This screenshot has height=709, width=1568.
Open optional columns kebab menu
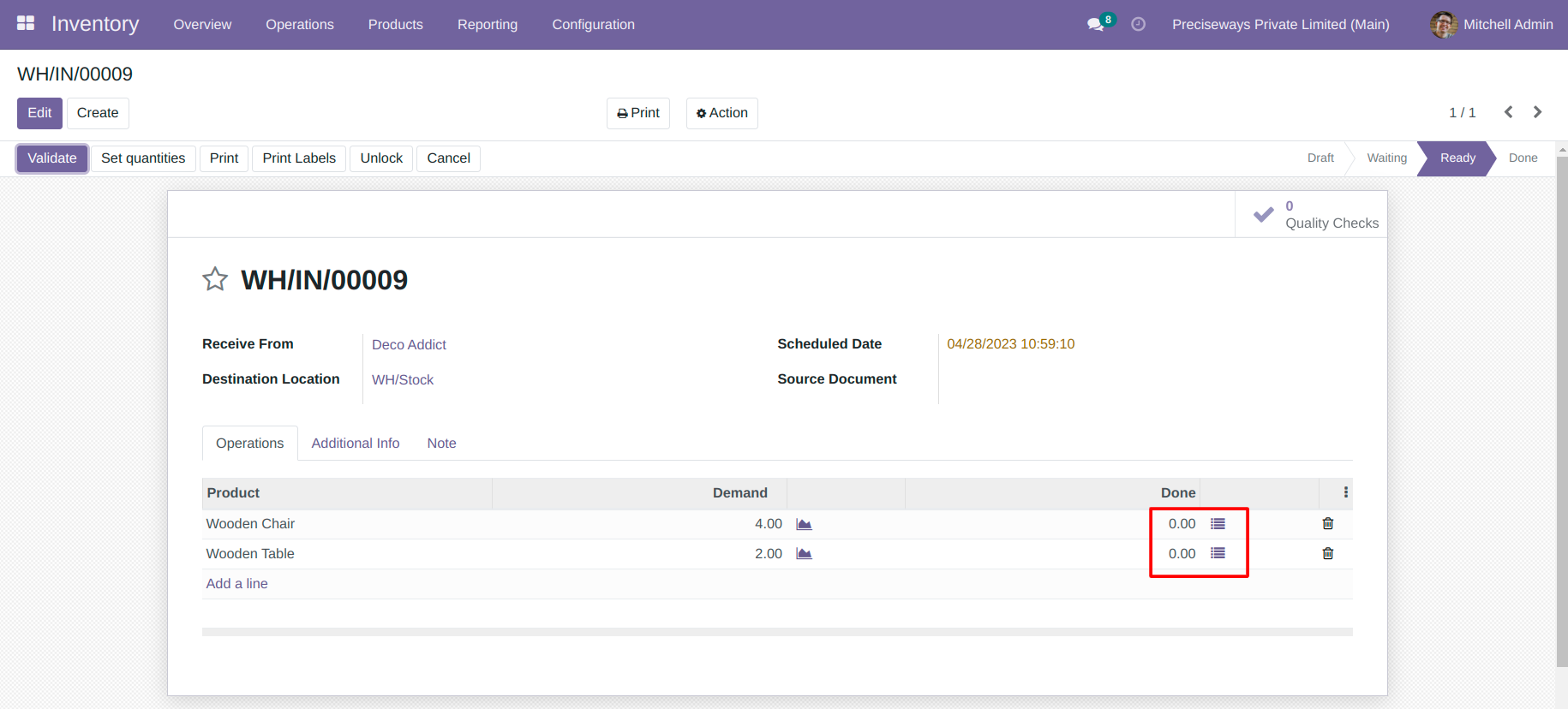[x=1346, y=492]
